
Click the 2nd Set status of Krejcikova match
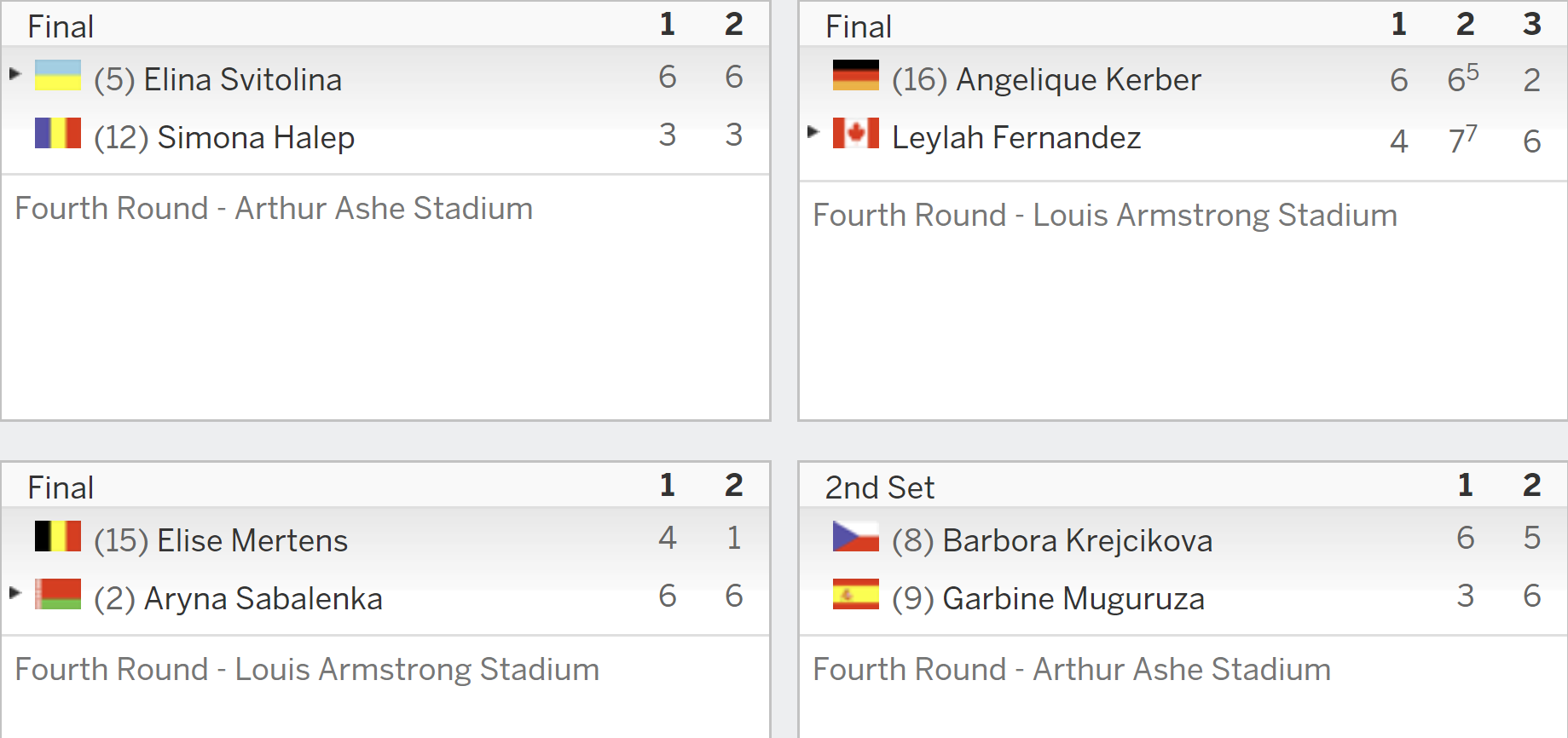(x=880, y=487)
